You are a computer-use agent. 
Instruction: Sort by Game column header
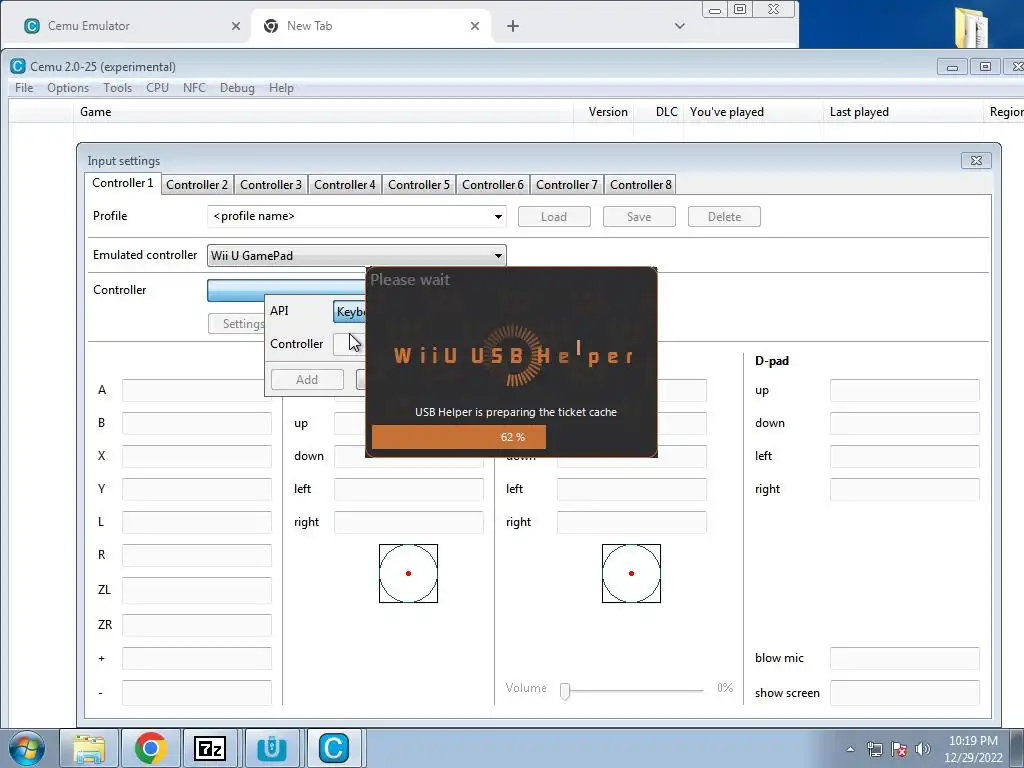323,112
